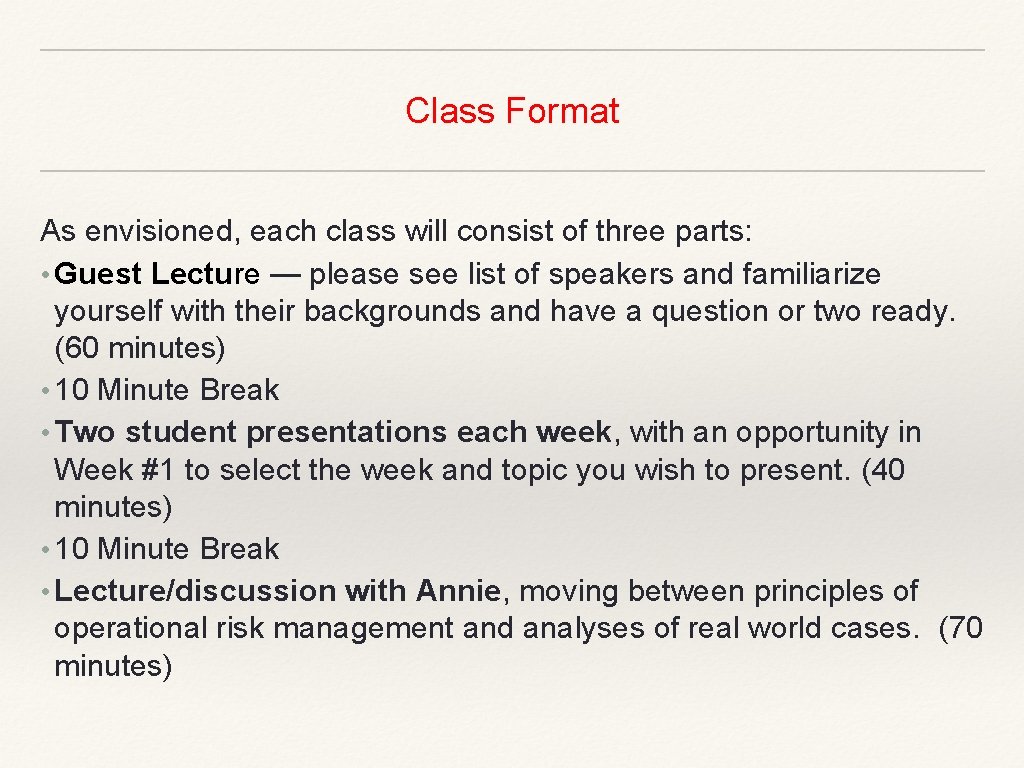Click the bullet dot before "Two student presentations"
This screenshot has height=768, width=1024.
(x=46, y=433)
